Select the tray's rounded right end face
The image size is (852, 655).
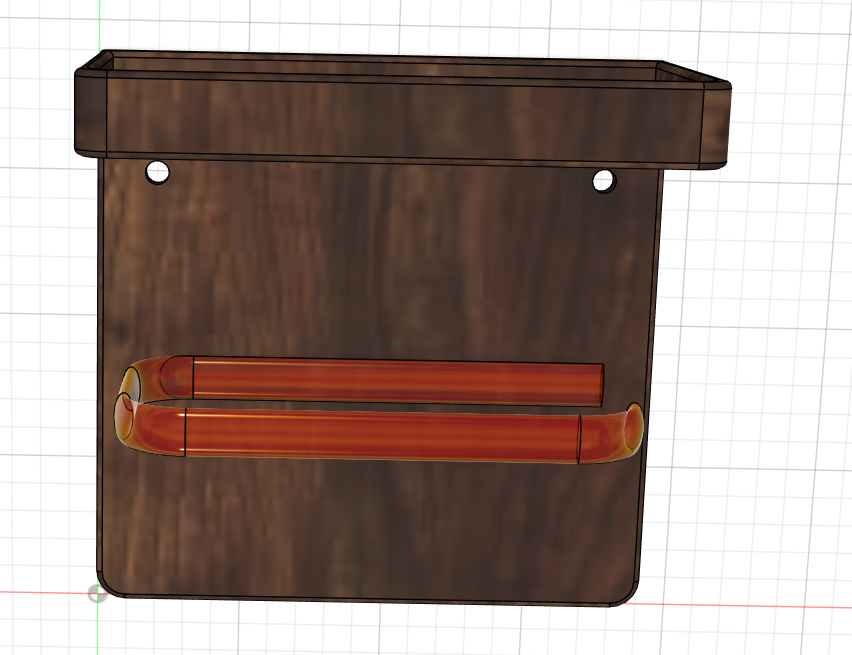714,127
